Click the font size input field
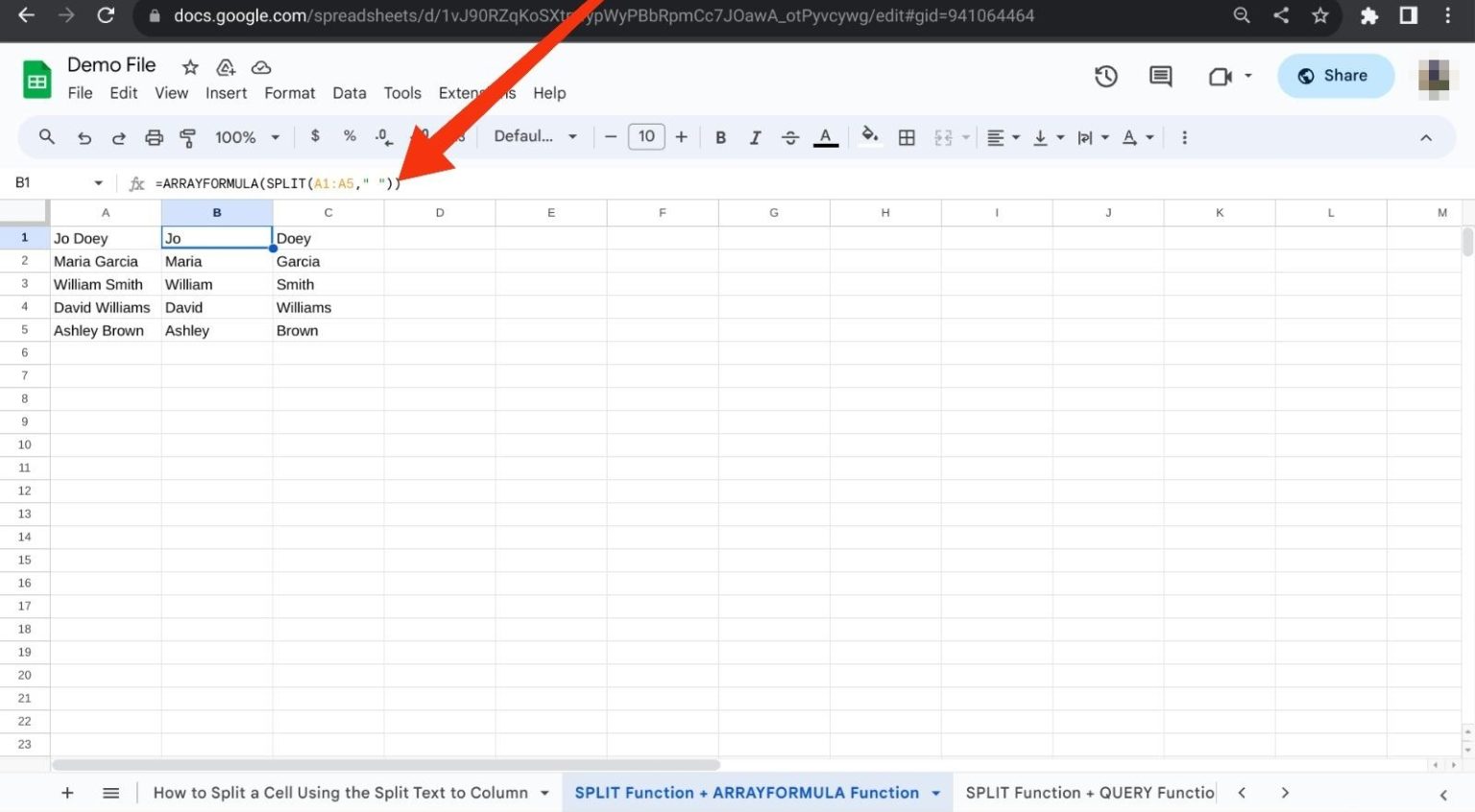Viewport: 1475px width, 812px height. point(646,136)
